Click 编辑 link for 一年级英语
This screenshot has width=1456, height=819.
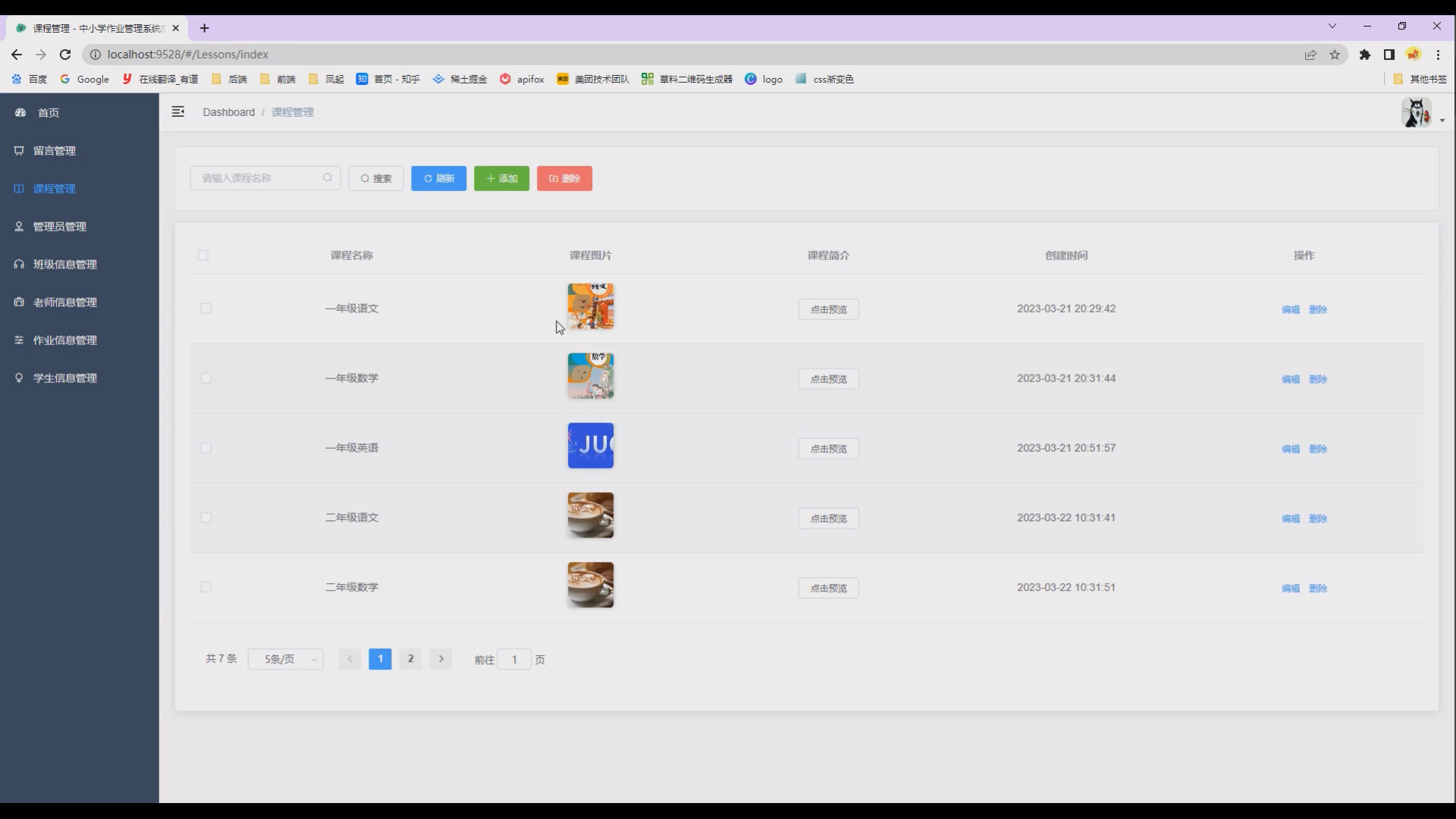click(1290, 449)
